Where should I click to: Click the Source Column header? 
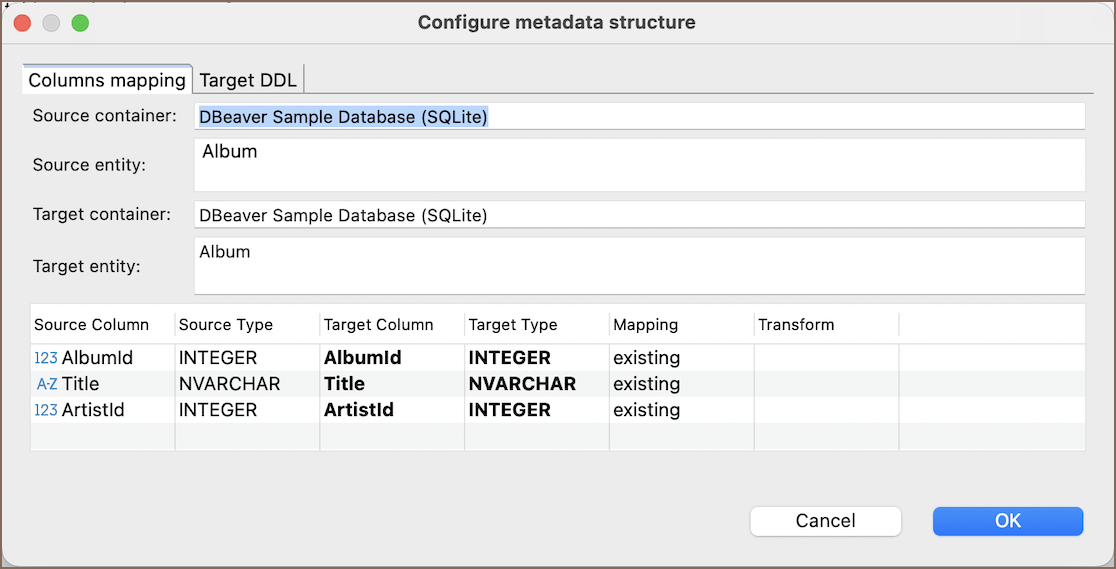click(x=92, y=325)
